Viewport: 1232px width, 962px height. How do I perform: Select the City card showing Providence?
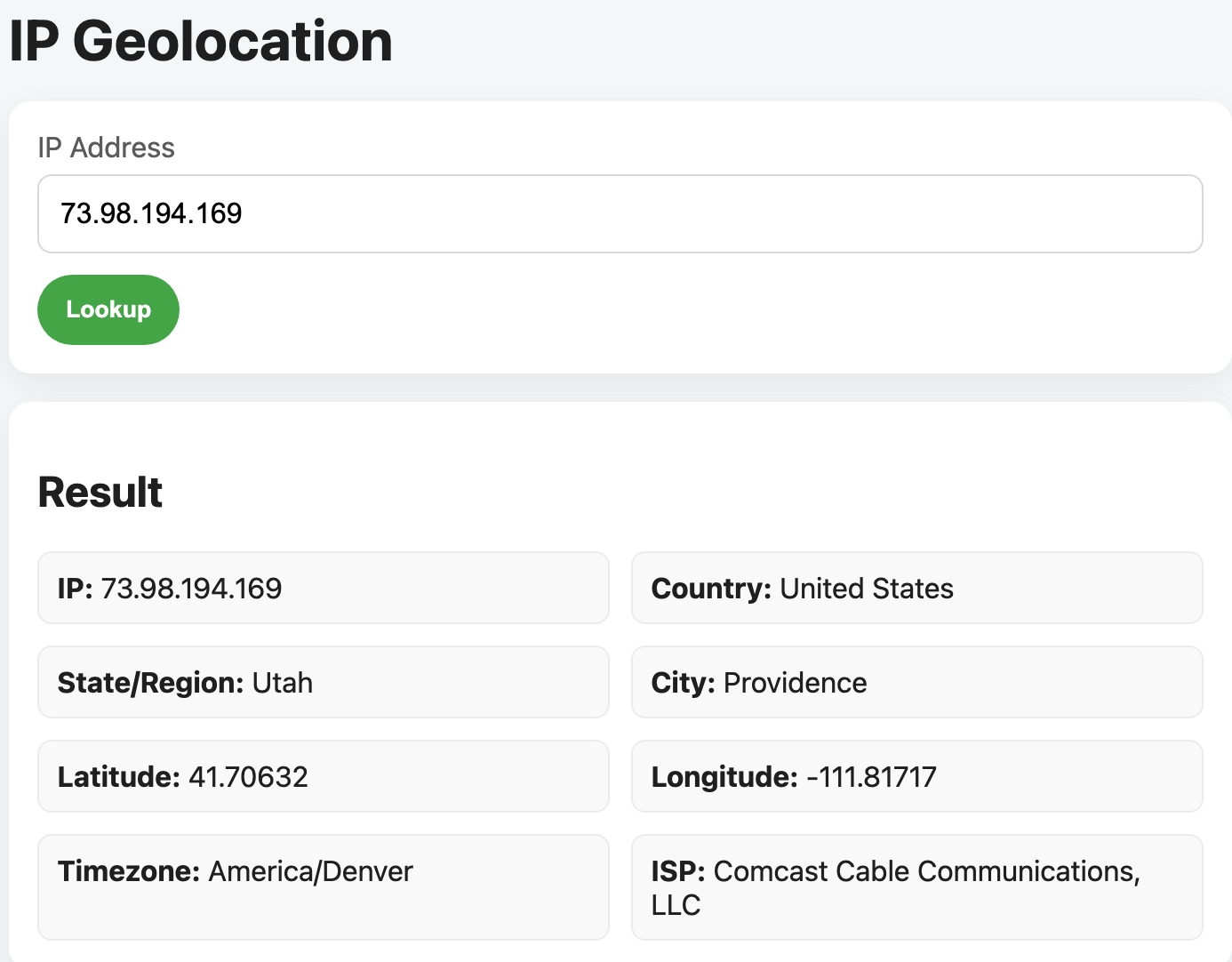pyautogui.click(x=916, y=682)
